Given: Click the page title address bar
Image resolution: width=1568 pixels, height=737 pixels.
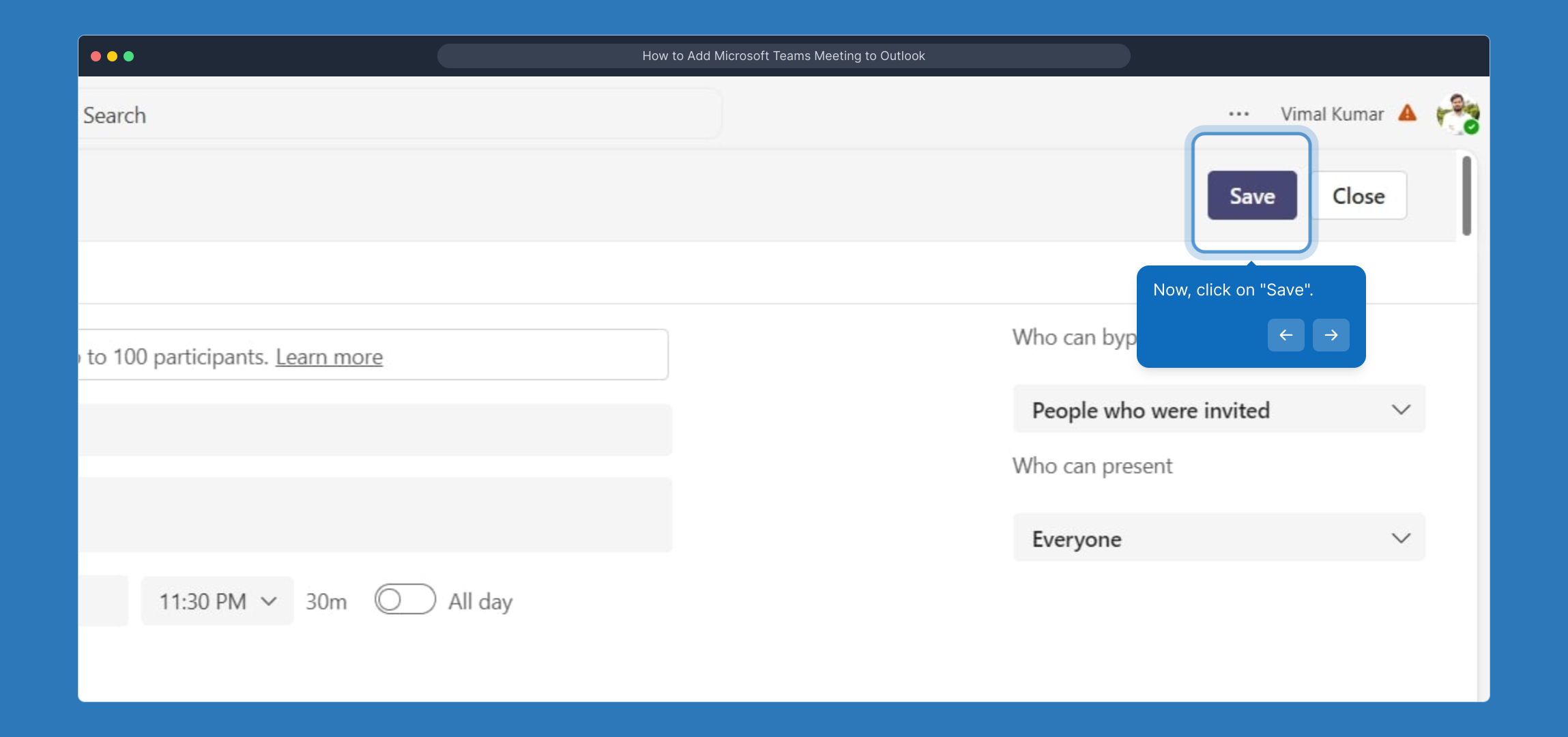Looking at the screenshot, I should (x=783, y=56).
